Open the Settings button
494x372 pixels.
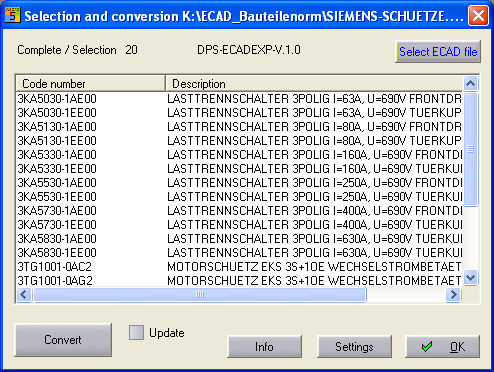[x=354, y=347]
